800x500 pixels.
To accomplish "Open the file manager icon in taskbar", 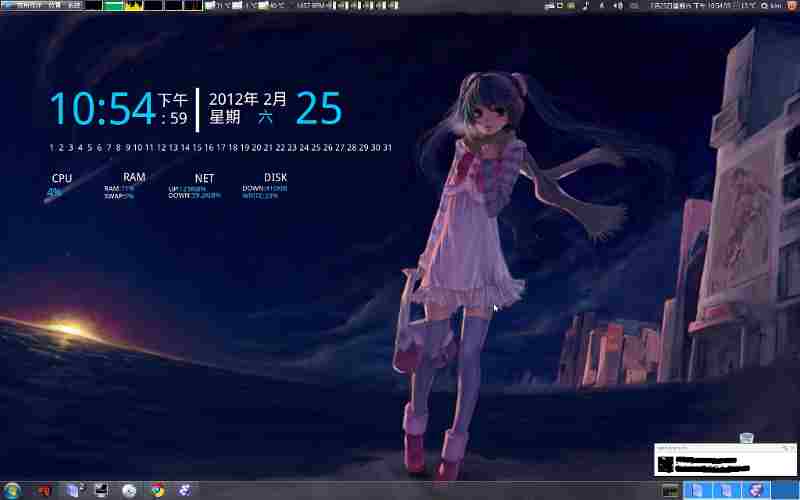I will (74, 491).
